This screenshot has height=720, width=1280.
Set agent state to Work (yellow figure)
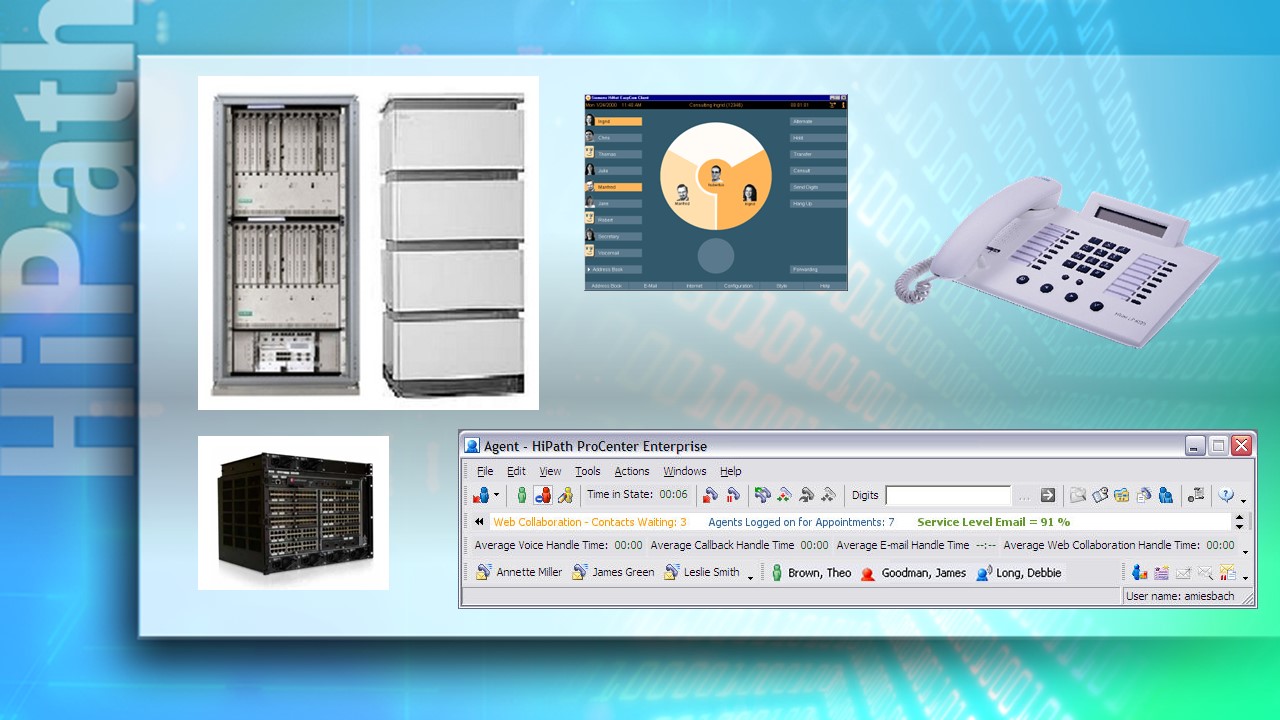[566, 495]
